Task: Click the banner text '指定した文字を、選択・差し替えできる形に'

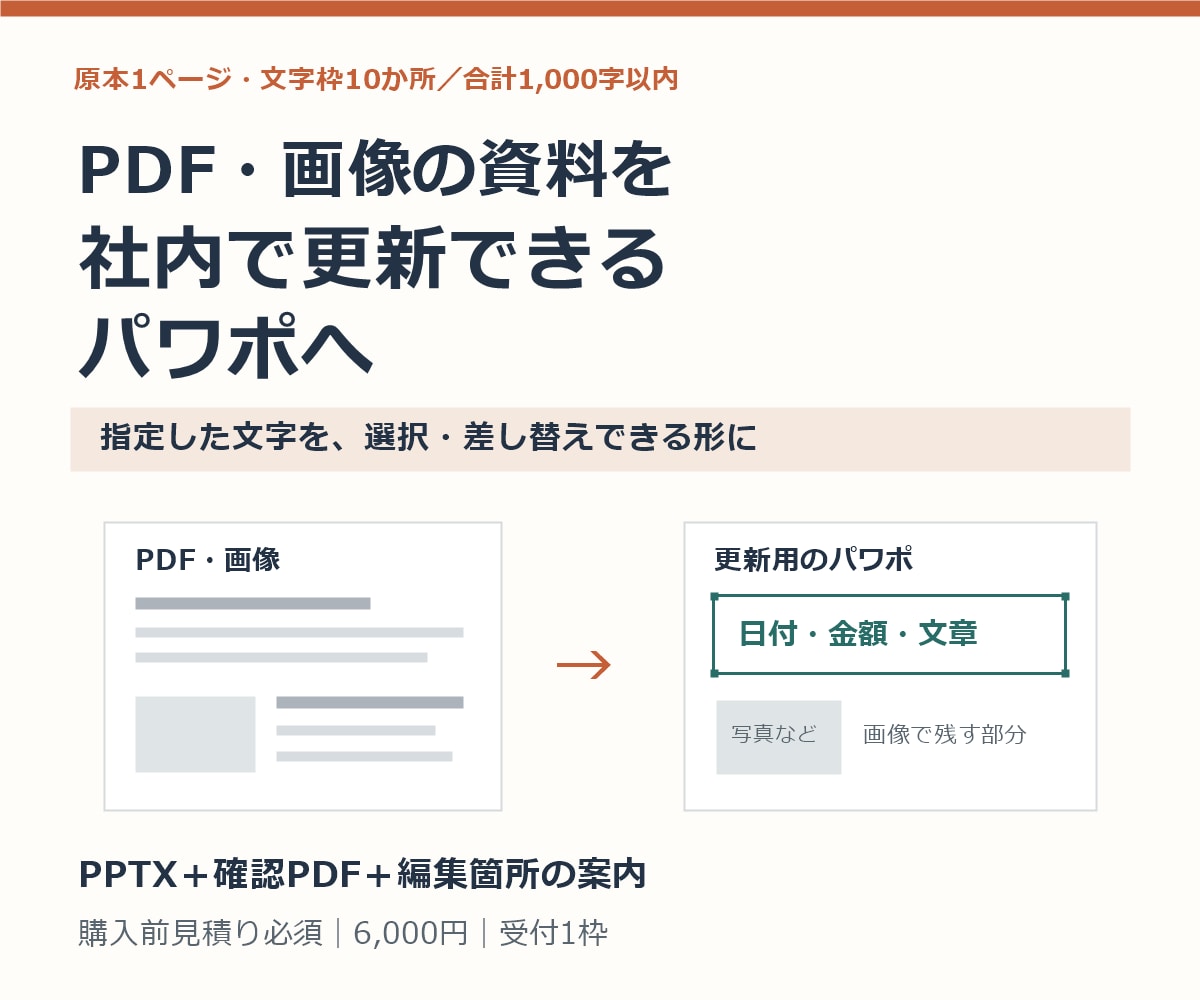Action: pyautogui.click(x=428, y=438)
